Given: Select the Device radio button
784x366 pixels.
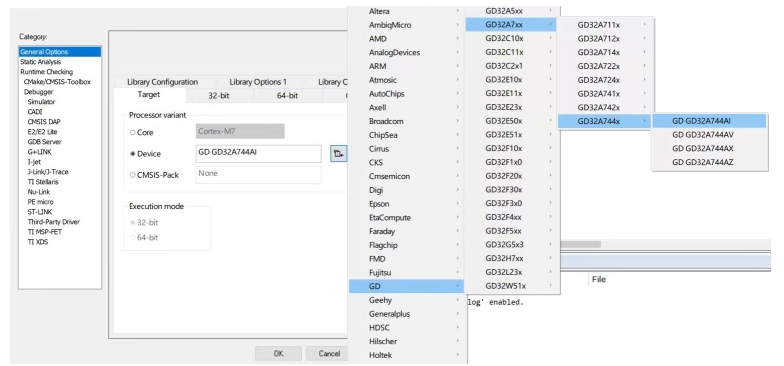Looking at the screenshot, I should coord(132,154).
